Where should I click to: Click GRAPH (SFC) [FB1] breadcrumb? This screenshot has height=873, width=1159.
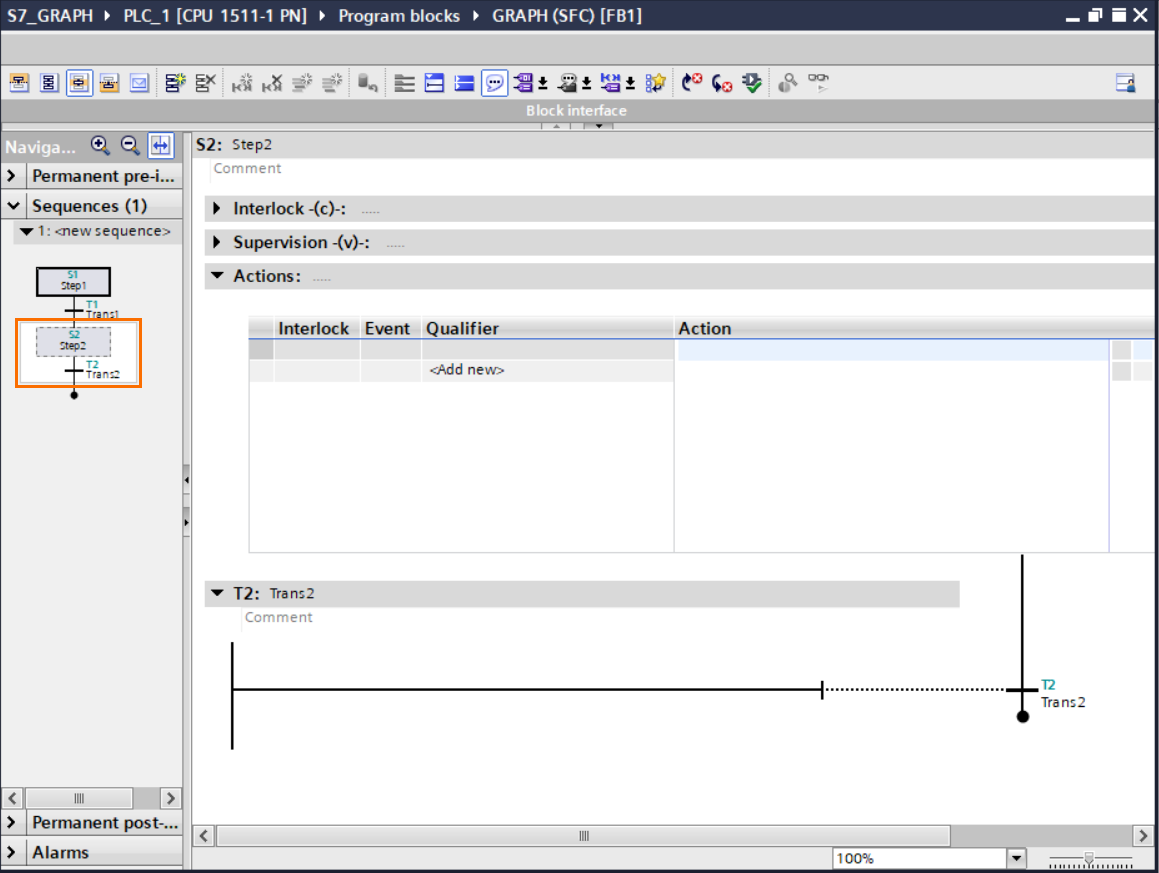tap(567, 16)
